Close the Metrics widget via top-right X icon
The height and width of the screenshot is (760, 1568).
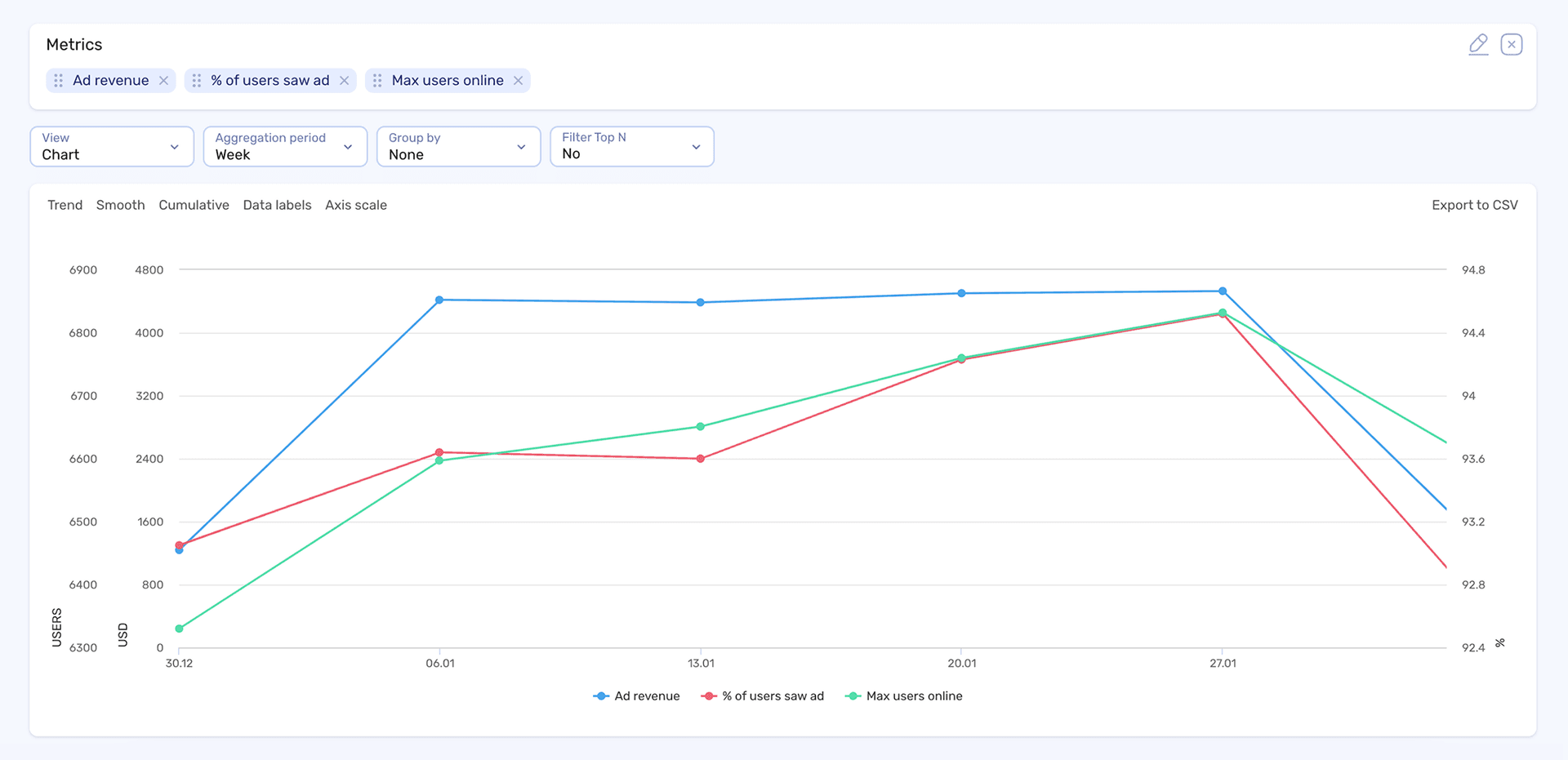(1512, 44)
